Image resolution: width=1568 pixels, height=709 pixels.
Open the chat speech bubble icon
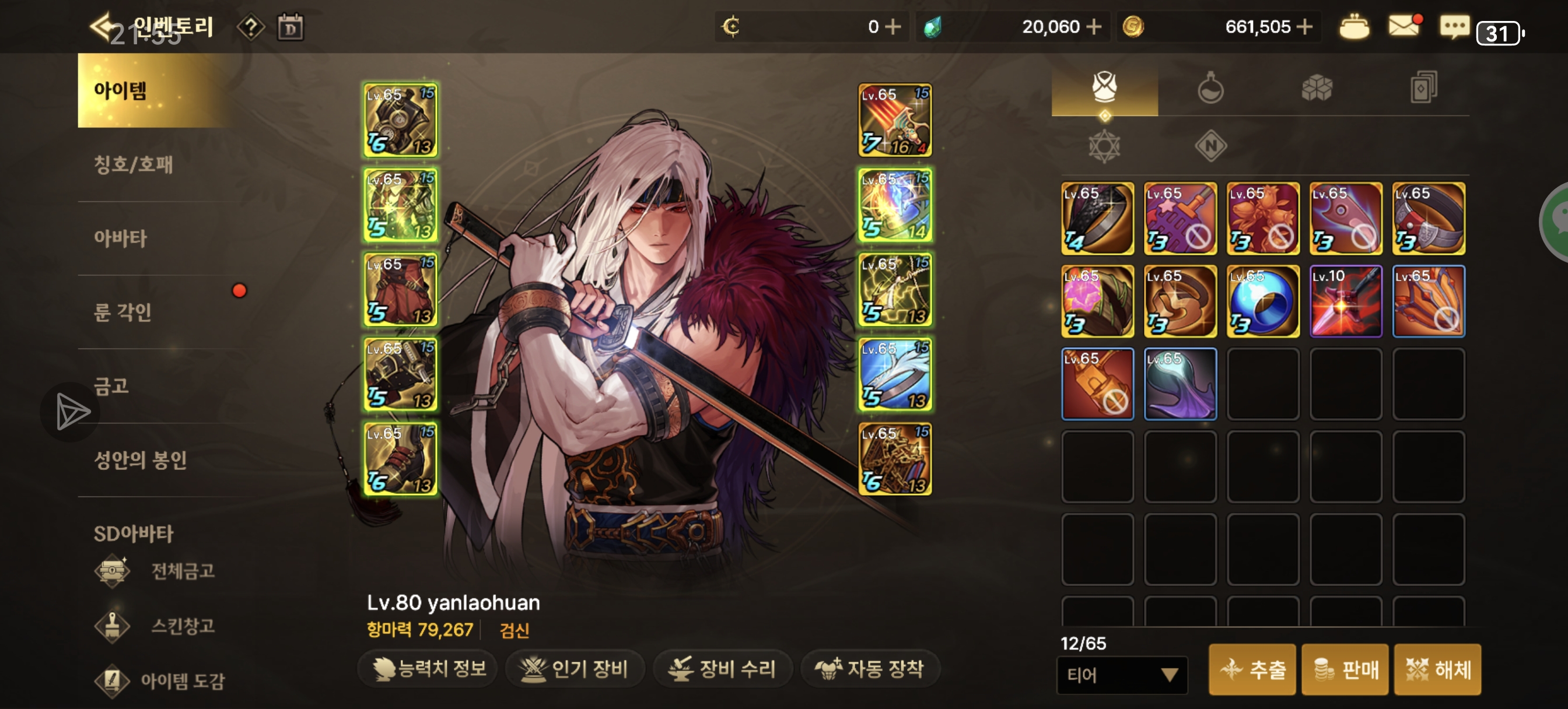click(x=1454, y=27)
